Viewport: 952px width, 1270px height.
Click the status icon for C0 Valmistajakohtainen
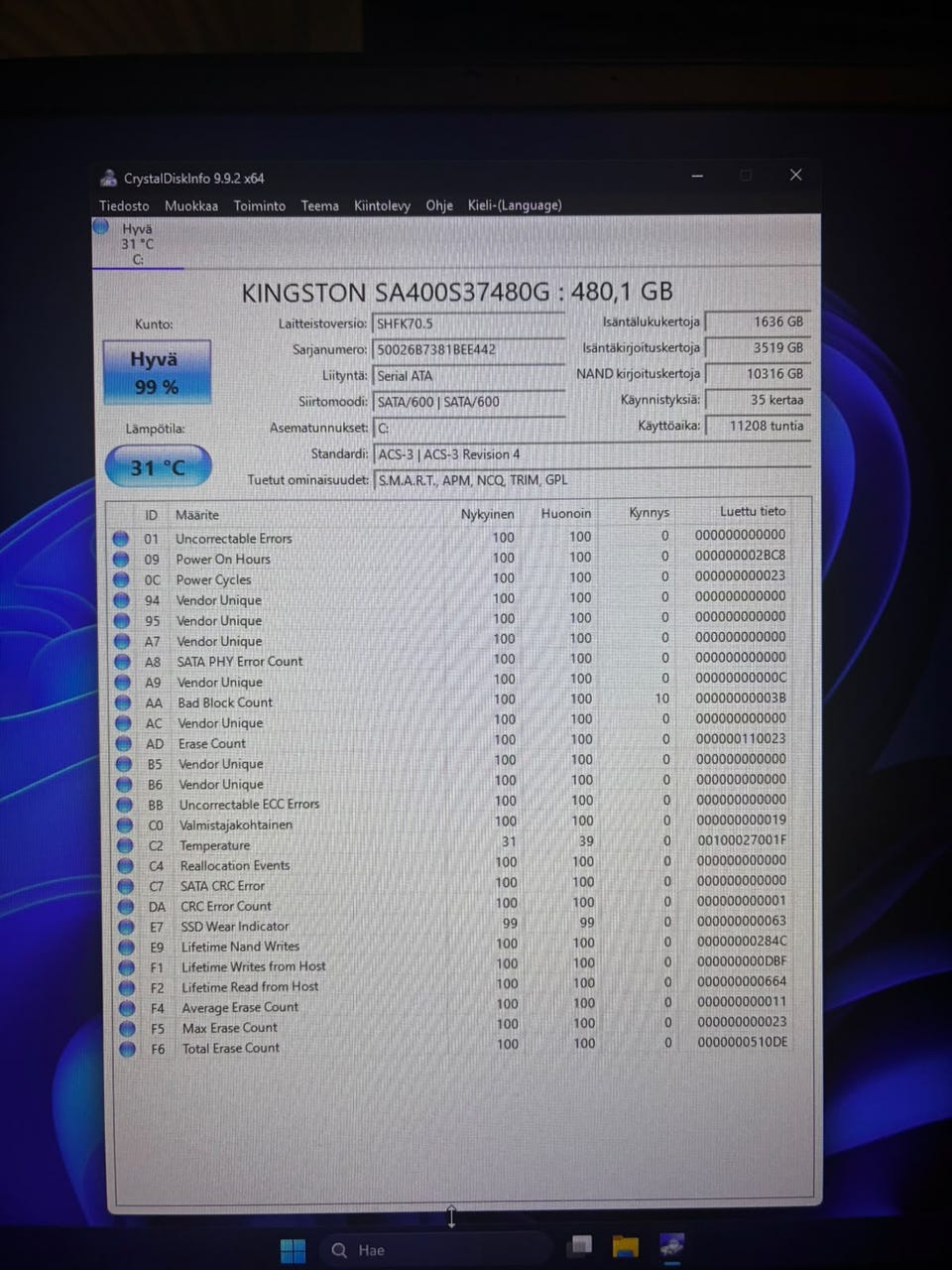coord(125,825)
